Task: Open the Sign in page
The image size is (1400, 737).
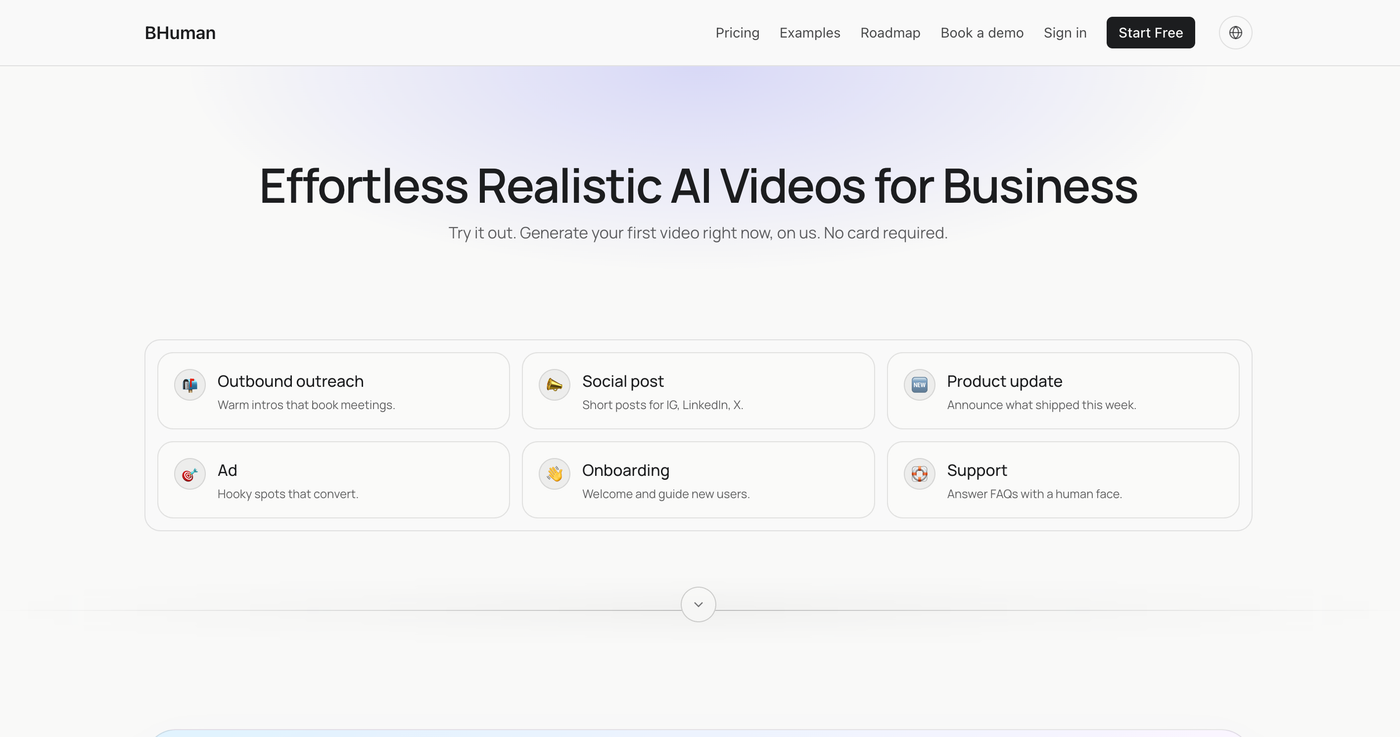Action: [x=1065, y=33]
